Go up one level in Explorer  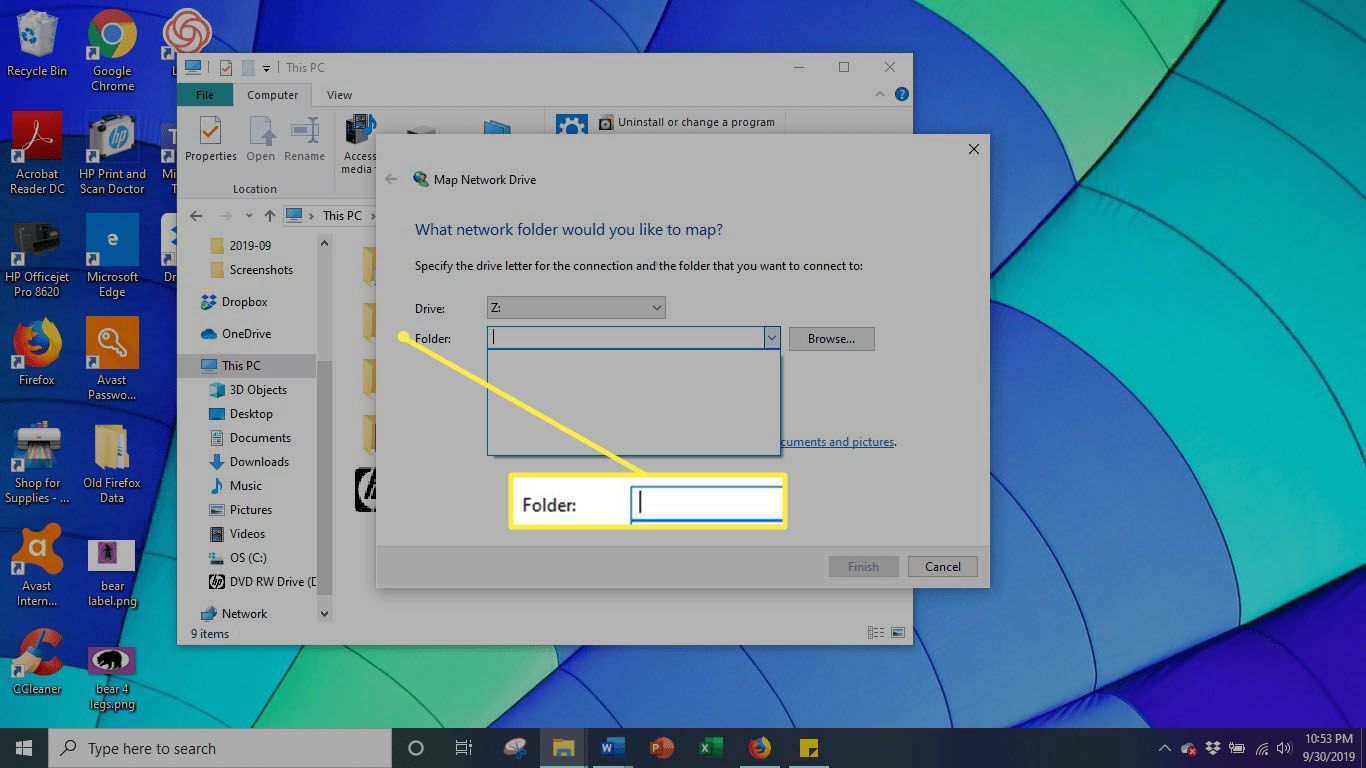269,215
